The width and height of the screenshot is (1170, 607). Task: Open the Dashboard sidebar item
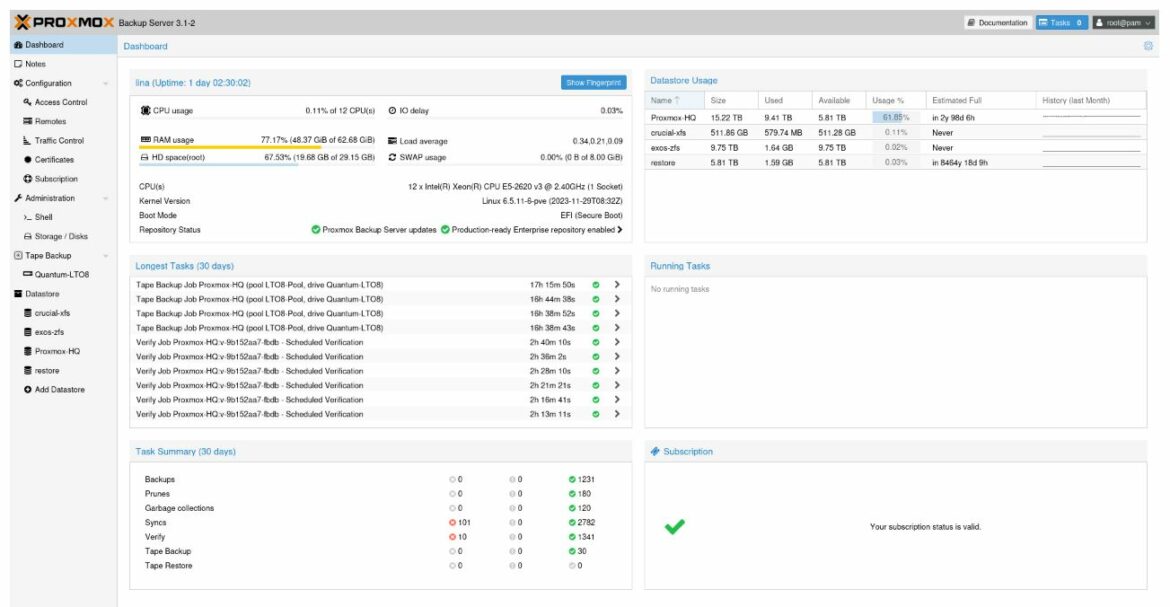pos(63,45)
